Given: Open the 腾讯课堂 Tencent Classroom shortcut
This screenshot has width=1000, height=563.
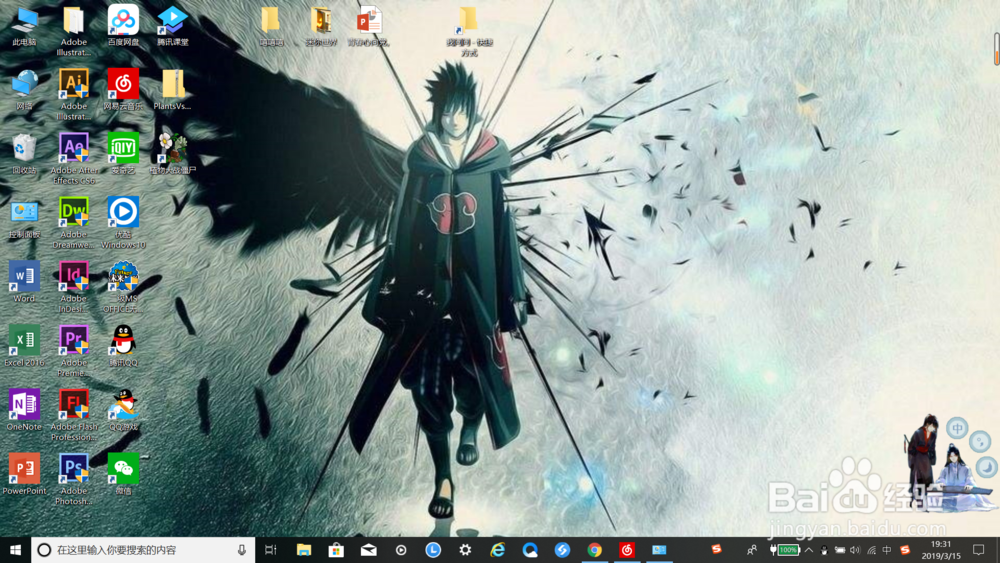Looking at the screenshot, I should pos(173,27).
